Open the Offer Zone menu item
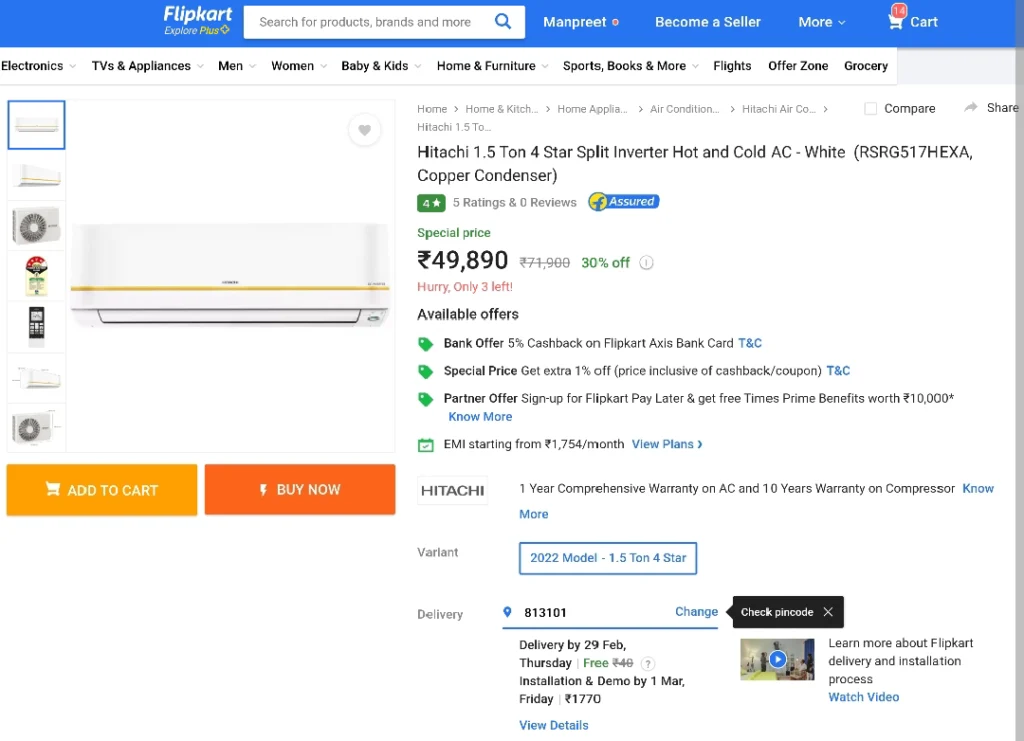 pyautogui.click(x=797, y=66)
